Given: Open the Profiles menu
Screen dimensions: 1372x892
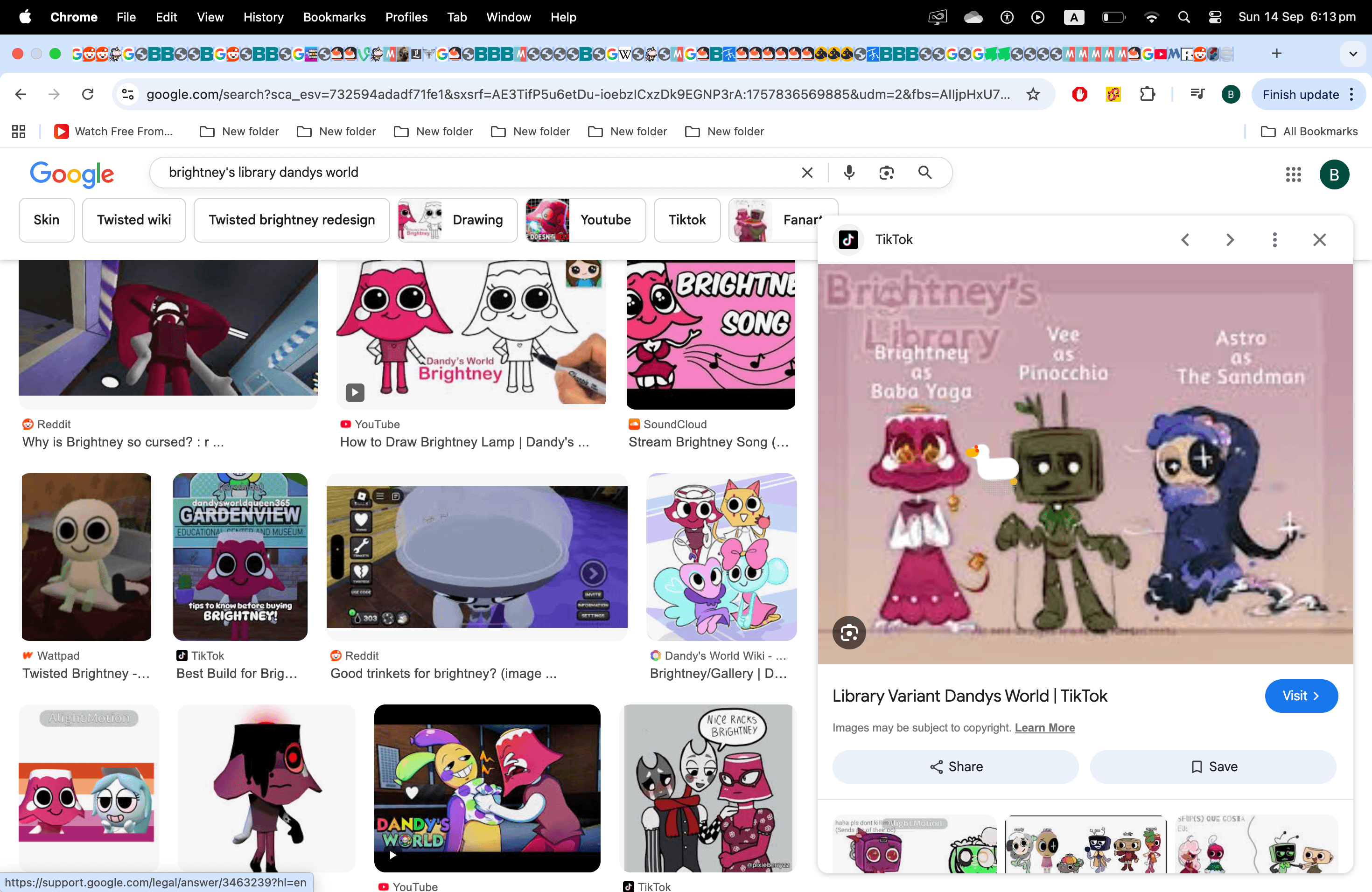Looking at the screenshot, I should tap(406, 17).
